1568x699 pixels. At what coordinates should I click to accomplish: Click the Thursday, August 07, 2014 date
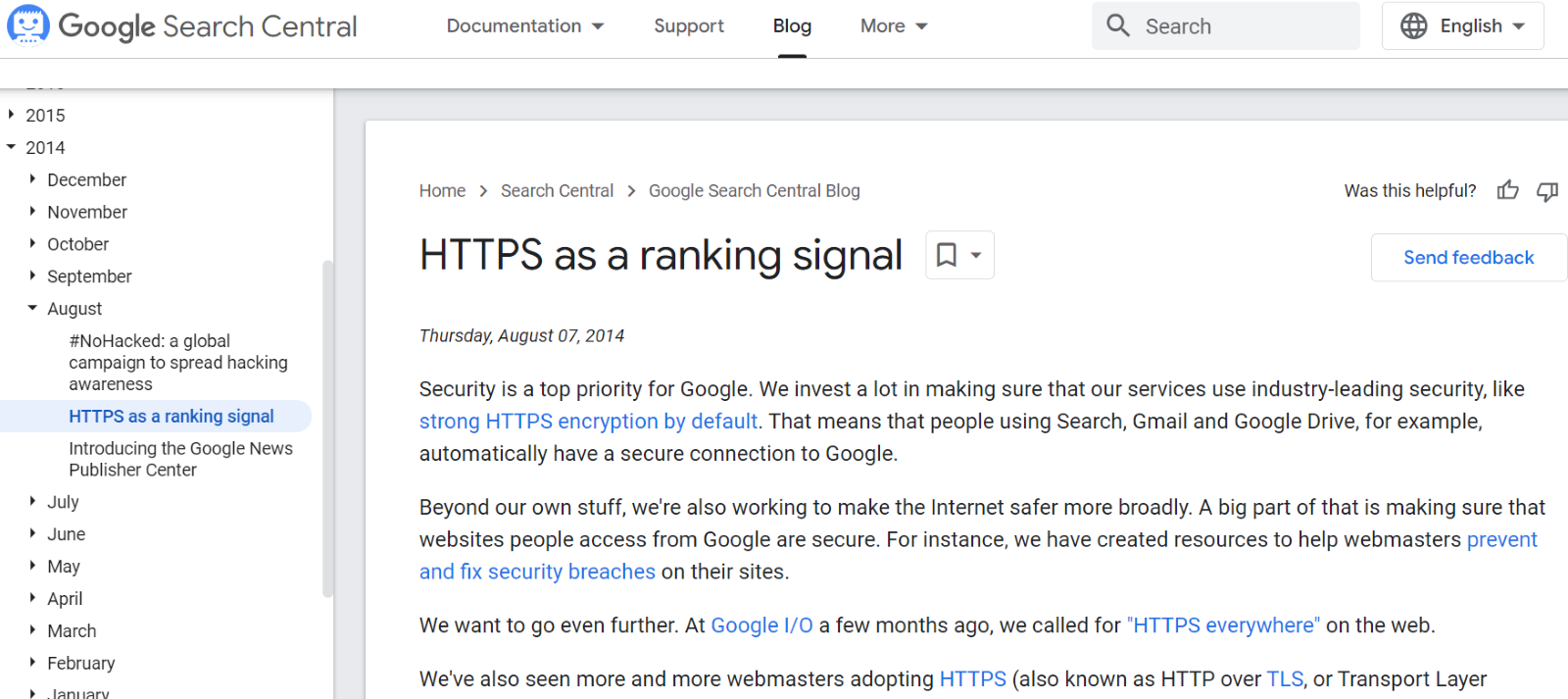[x=521, y=336]
